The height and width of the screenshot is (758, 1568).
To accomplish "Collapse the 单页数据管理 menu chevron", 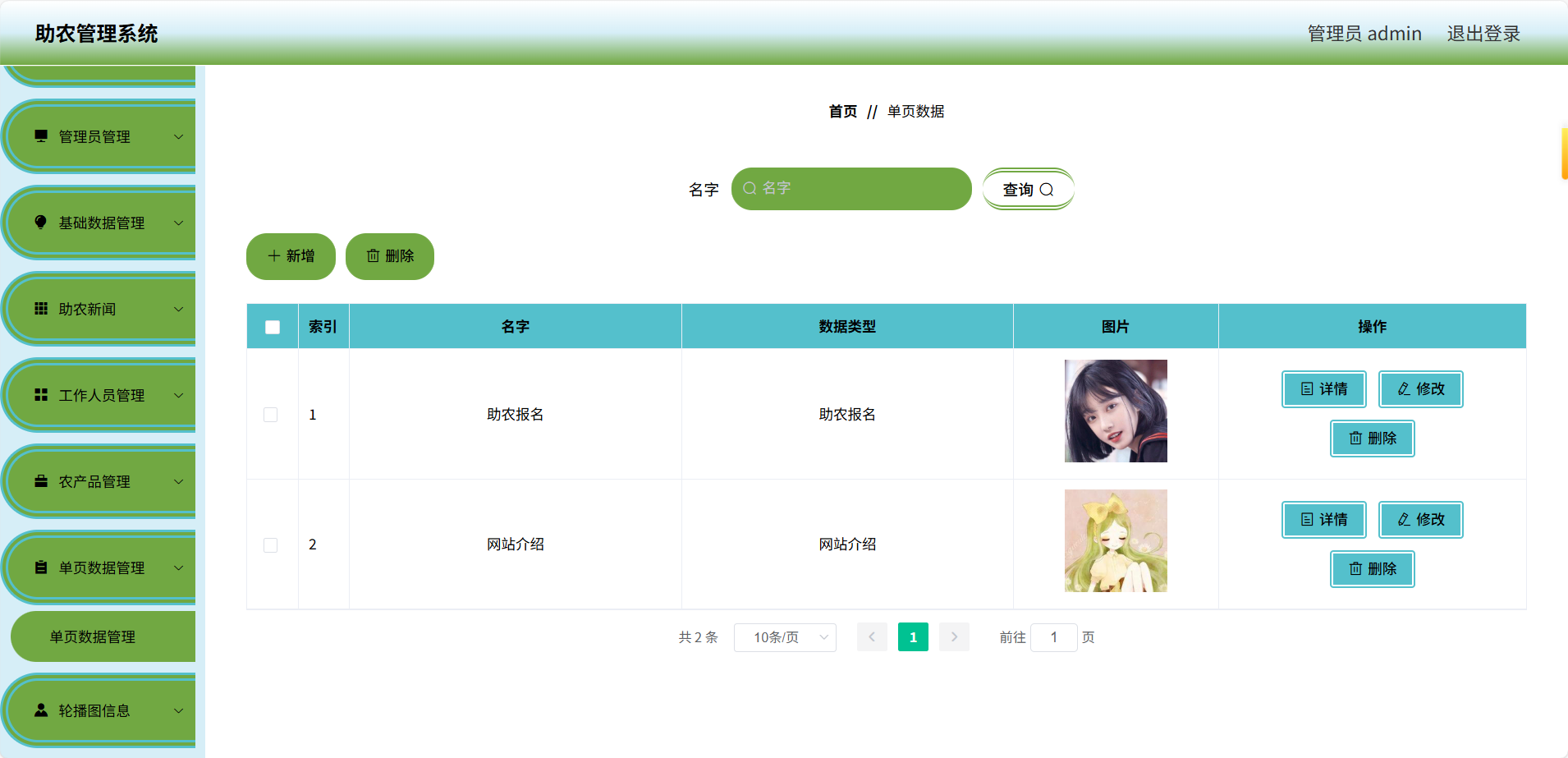I will 179,568.
